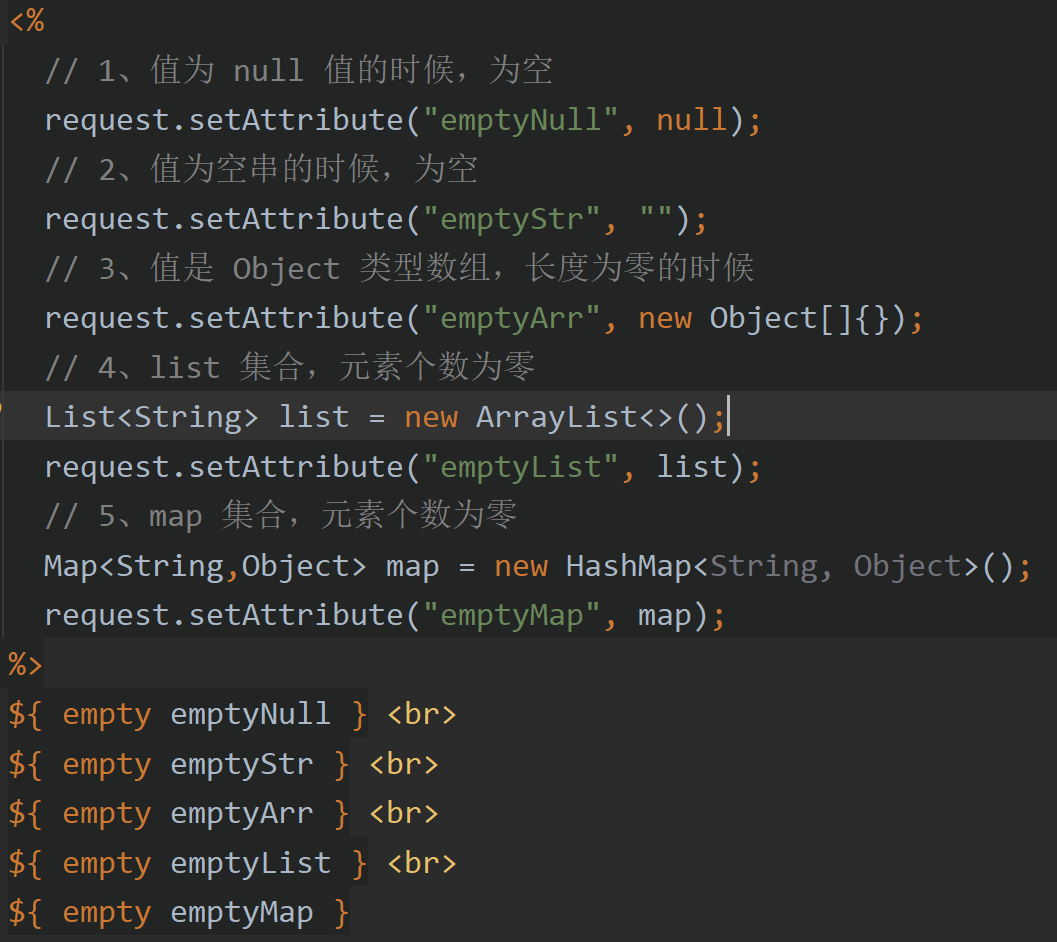Click the map variable name in HashMap declaration

click(x=413, y=568)
